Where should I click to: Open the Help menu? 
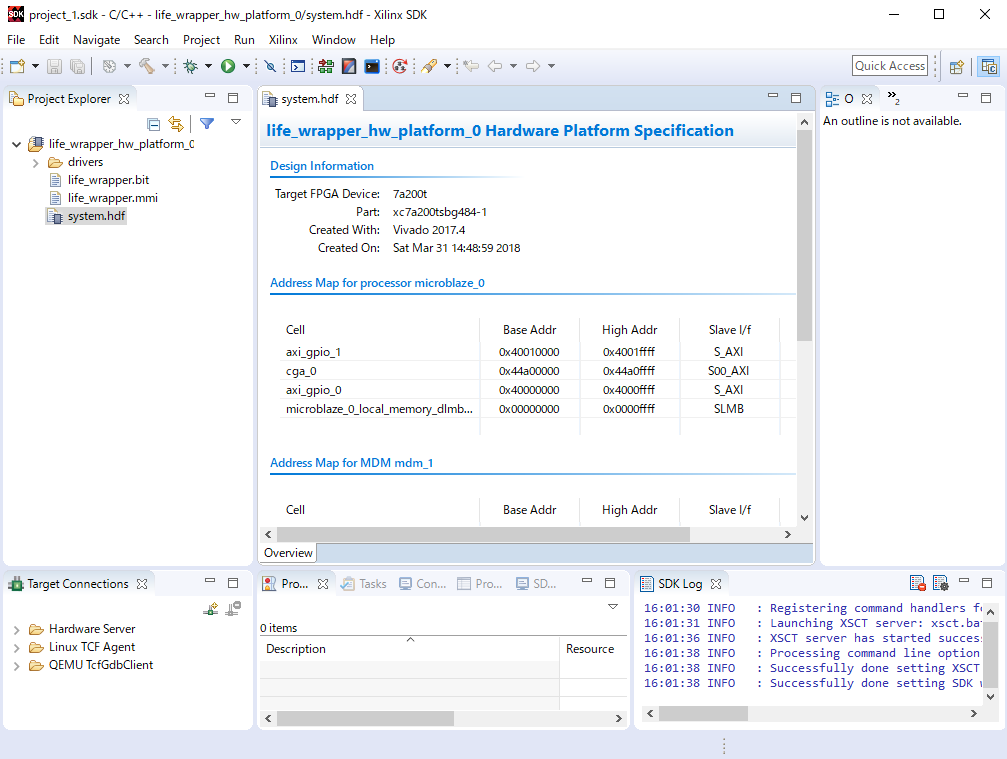[x=382, y=40]
